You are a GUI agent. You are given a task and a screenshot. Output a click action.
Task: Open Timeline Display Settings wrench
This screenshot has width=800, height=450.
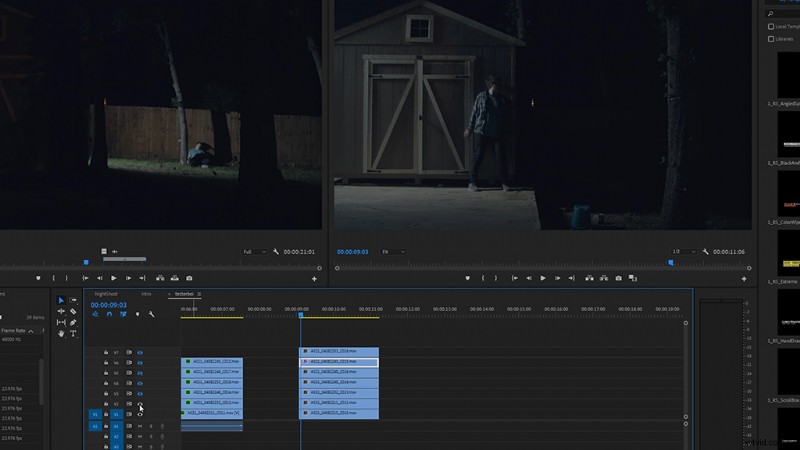(152, 314)
